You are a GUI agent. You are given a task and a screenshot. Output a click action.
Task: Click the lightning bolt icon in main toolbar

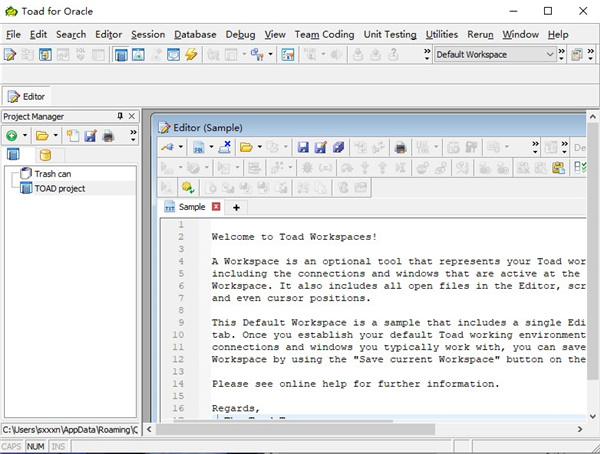click(191, 54)
